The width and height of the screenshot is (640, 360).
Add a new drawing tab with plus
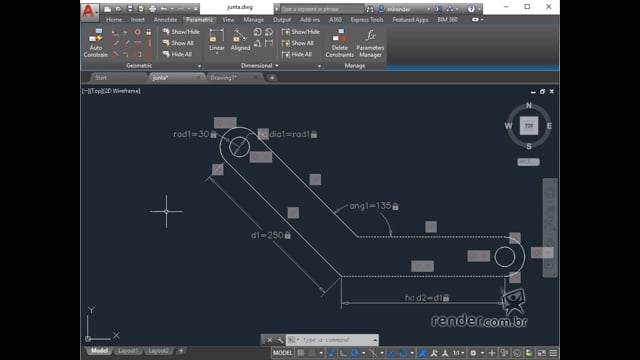(272, 78)
